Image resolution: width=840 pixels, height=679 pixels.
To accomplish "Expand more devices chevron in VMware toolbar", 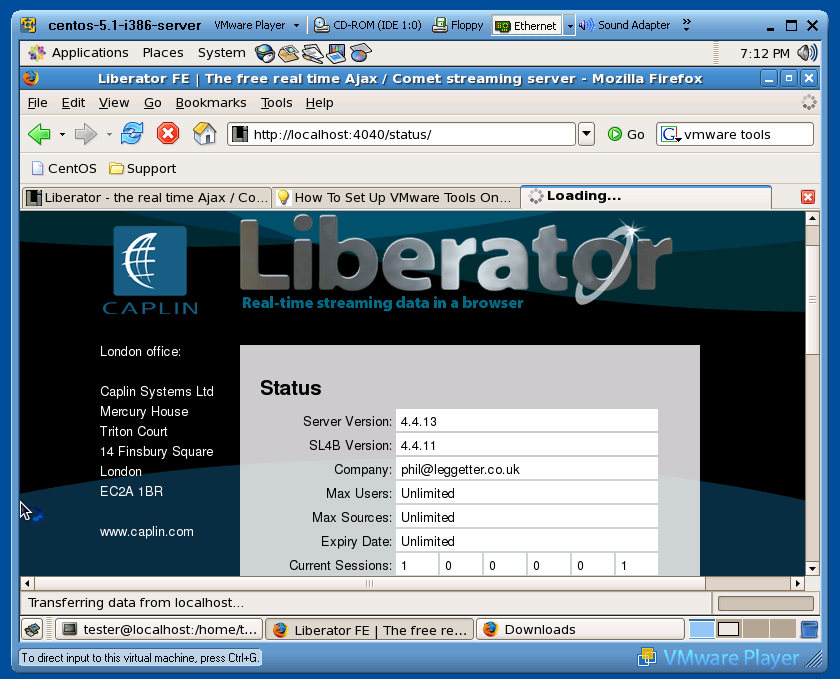I will pyautogui.click(x=687, y=25).
